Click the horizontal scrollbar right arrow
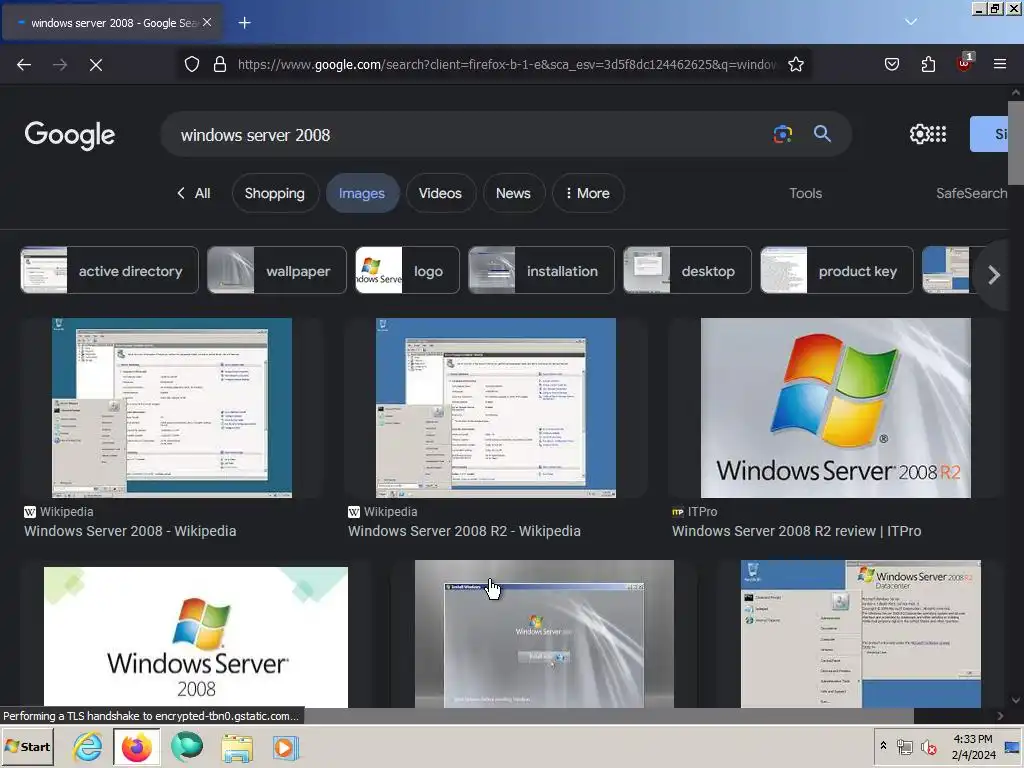 click(x=1000, y=716)
